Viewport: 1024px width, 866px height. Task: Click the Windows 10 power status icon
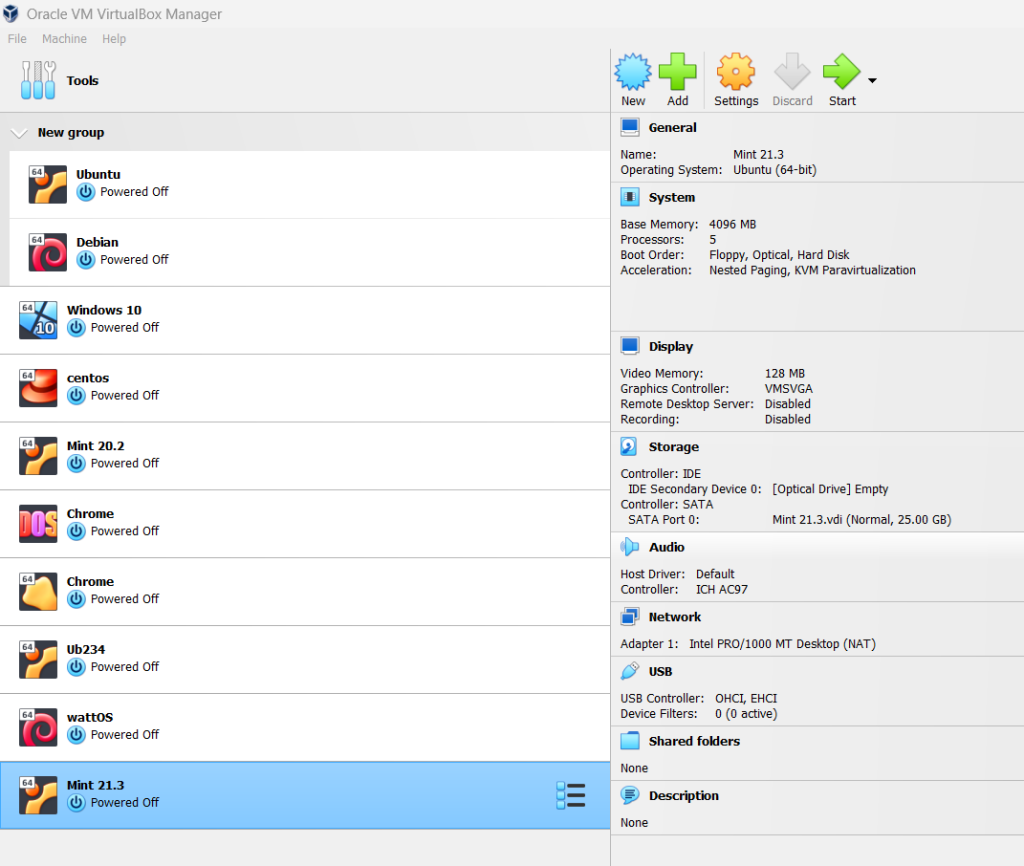coord(76,328)
